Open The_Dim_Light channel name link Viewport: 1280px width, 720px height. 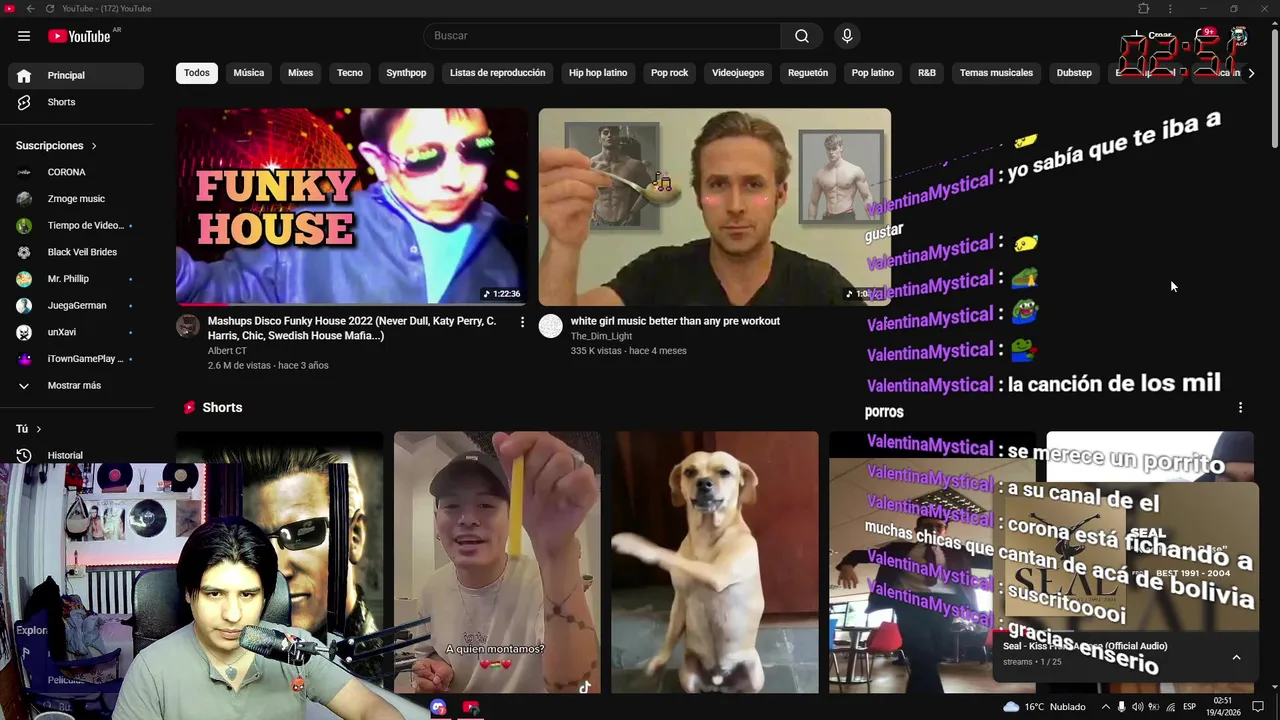tap(601, 337)
